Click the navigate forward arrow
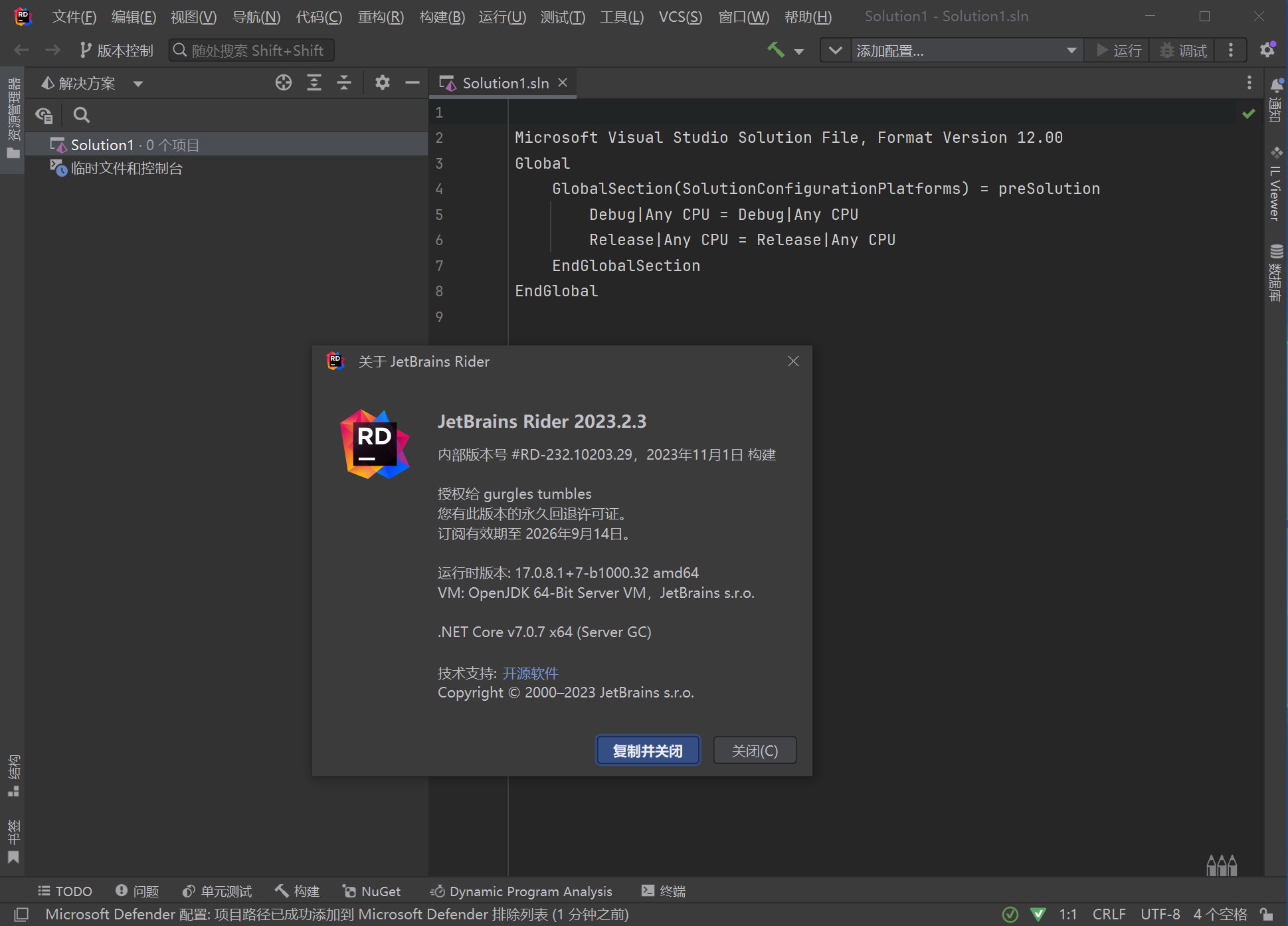Image resolution: width=1288 pixels, height=926 pixels. [52, 50]
